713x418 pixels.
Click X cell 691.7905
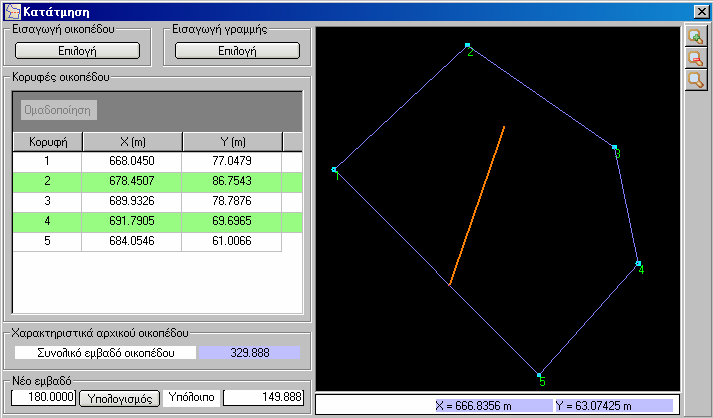132,221
